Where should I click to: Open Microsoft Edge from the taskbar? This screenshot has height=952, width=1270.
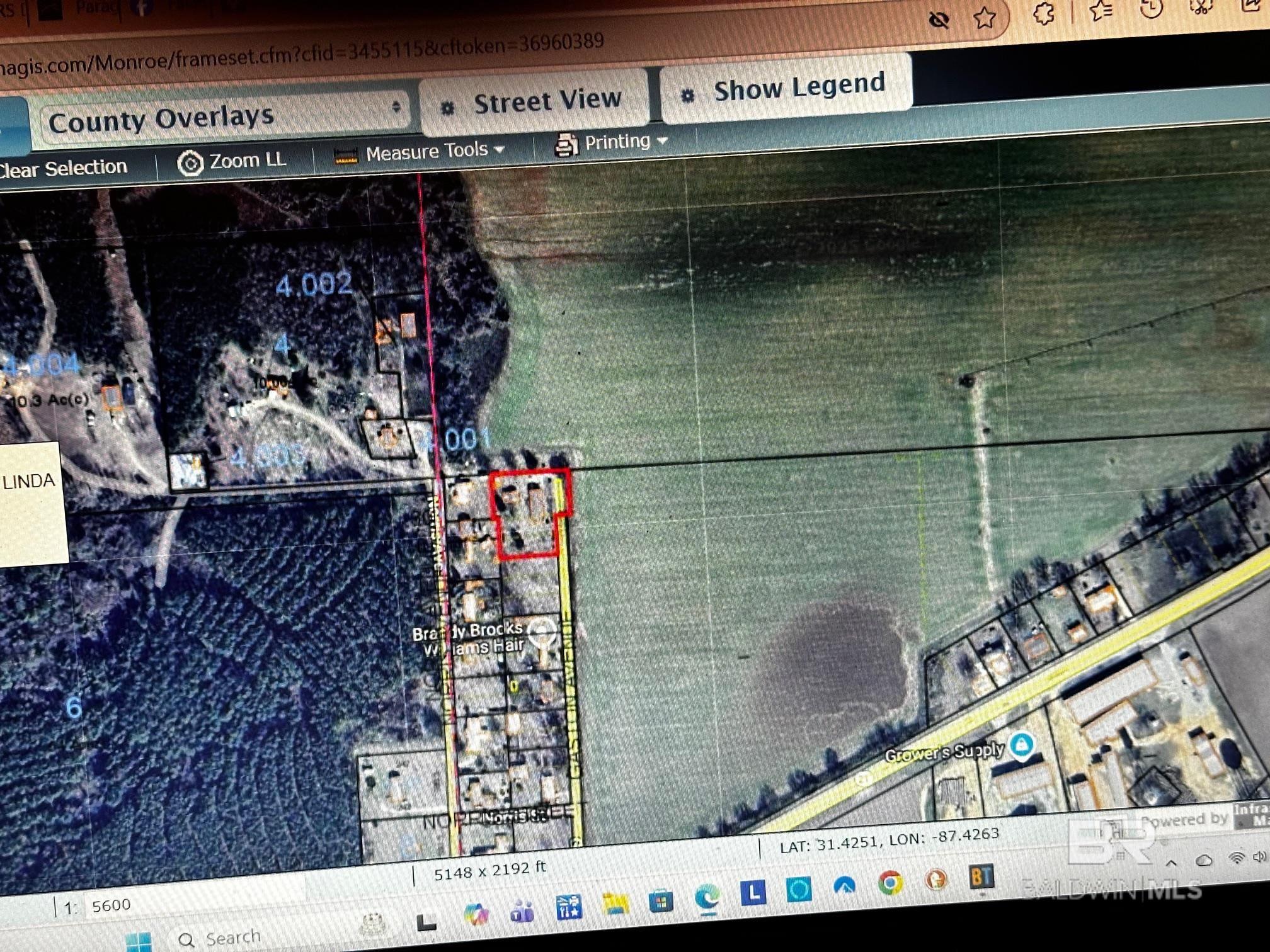pyautogui.click(x=707, y=897)
